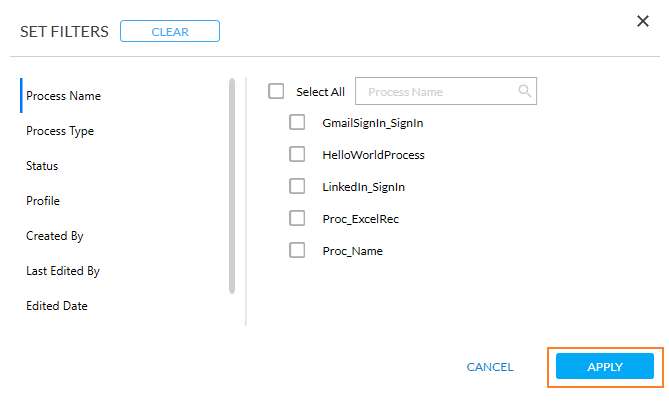The image size is (669, 403).
Task: Check the Proc_ExcelRec checkbox
Action: (x=297, y=218)
